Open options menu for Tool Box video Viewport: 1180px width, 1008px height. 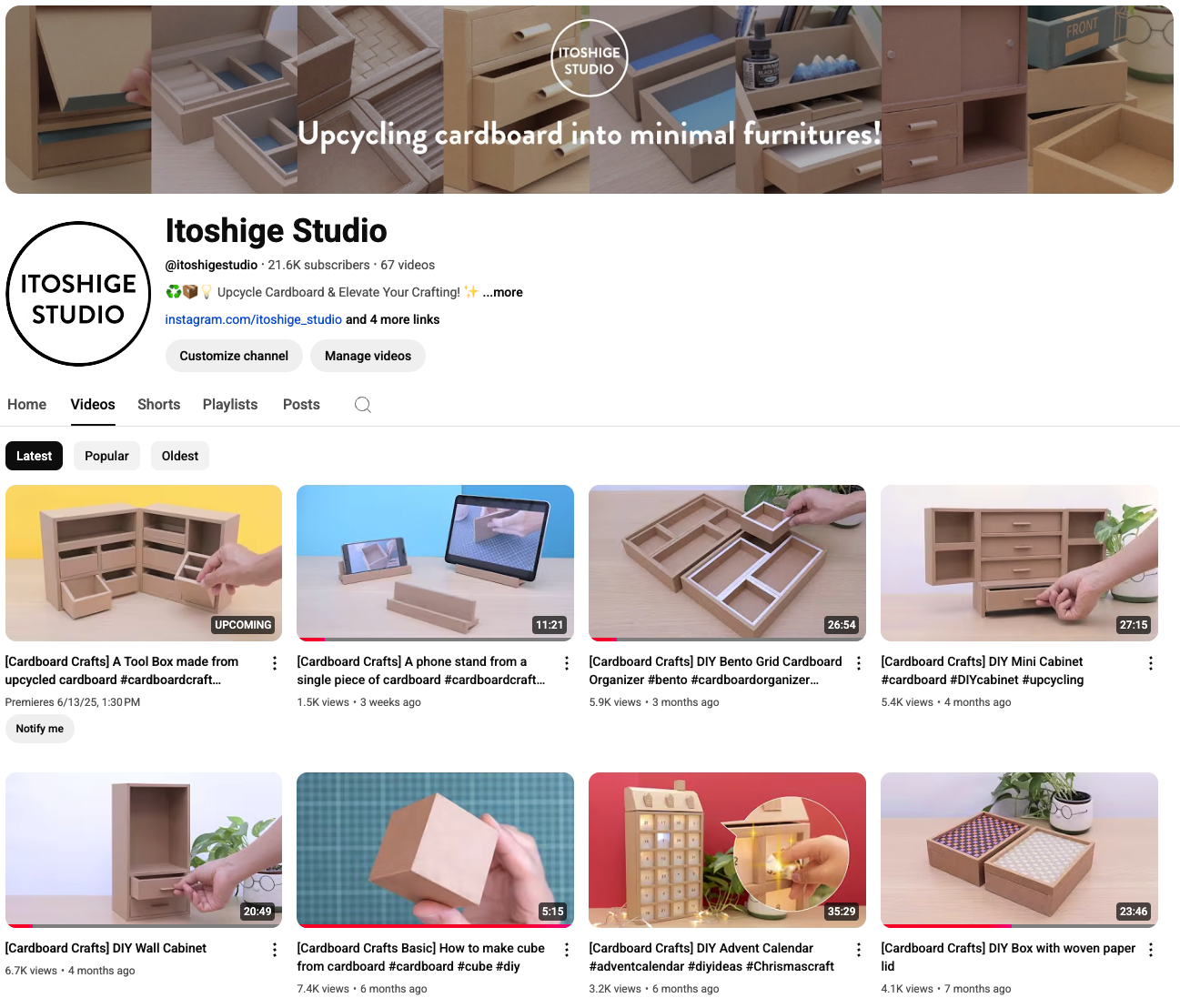click(x=275, y=663)
